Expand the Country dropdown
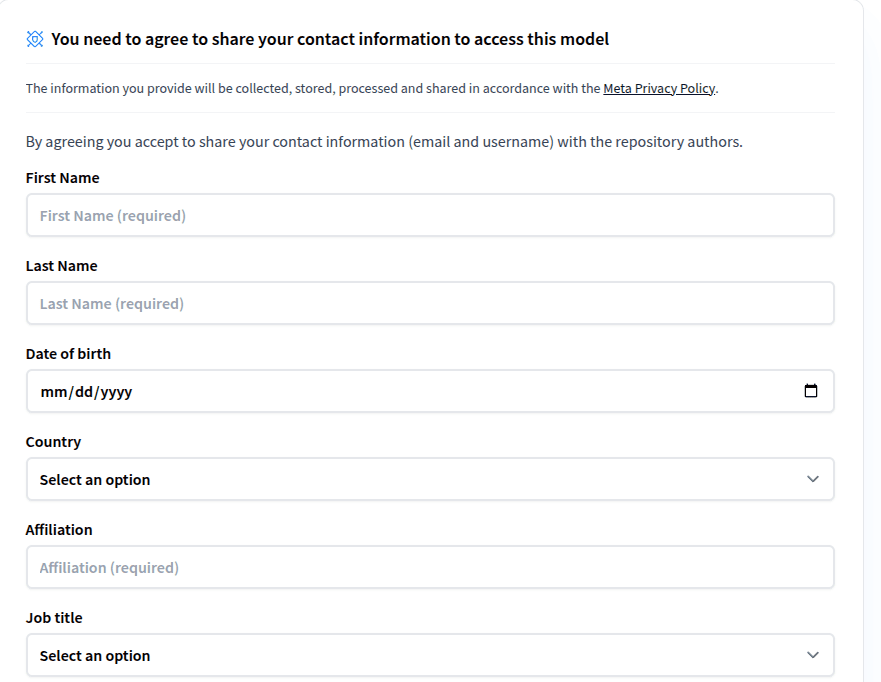Image resolution: width=881 pixels, height=682 pixels. [x=430, y=480]
